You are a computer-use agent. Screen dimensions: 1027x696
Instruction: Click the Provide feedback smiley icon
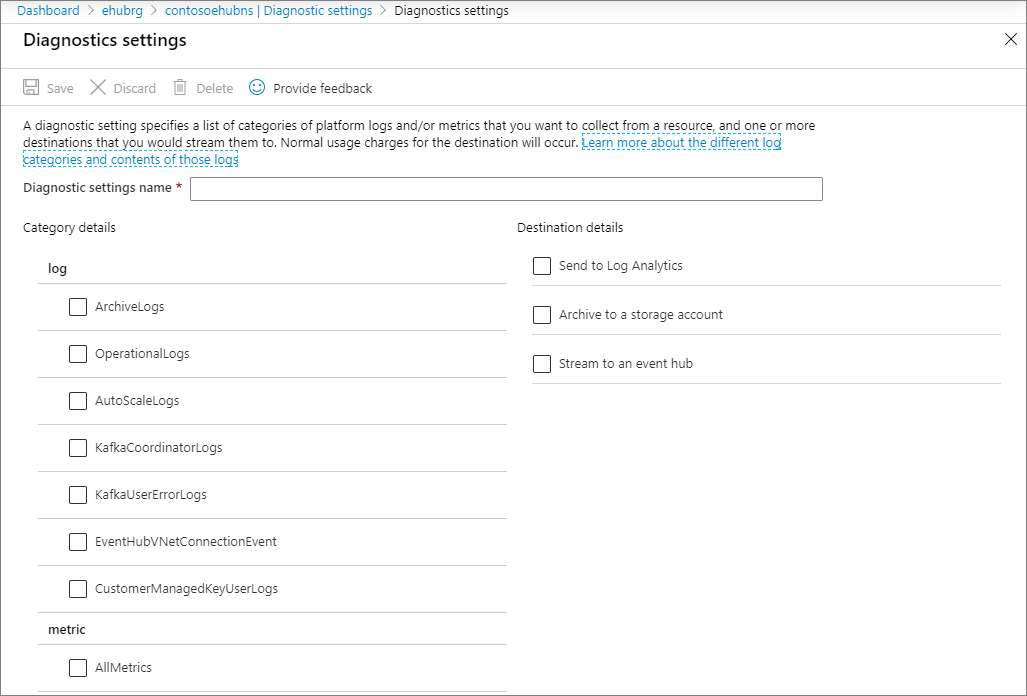pos(257,88)
